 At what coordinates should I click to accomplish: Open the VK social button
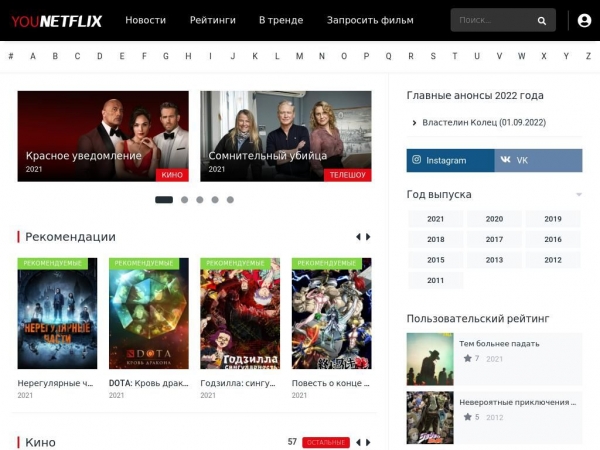538,160
